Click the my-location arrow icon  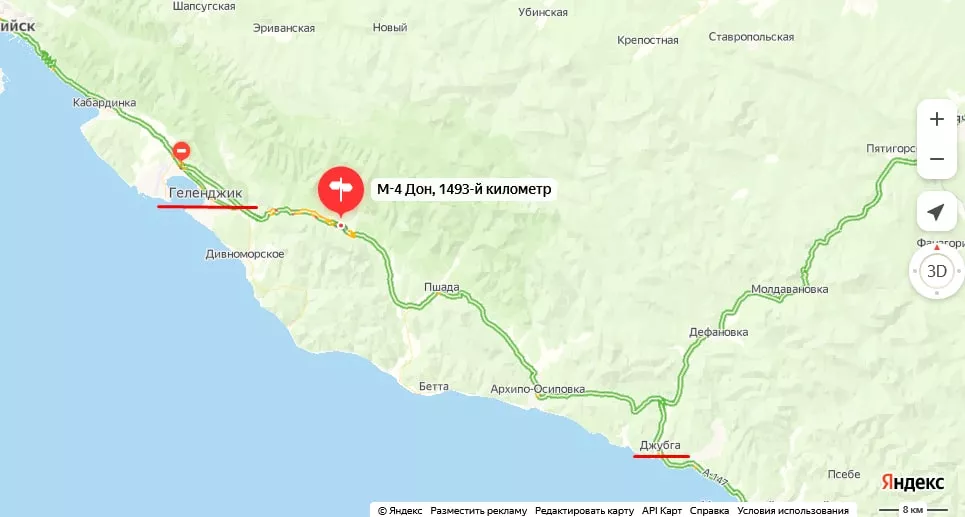pyautogui.click(x=936, y=212)
